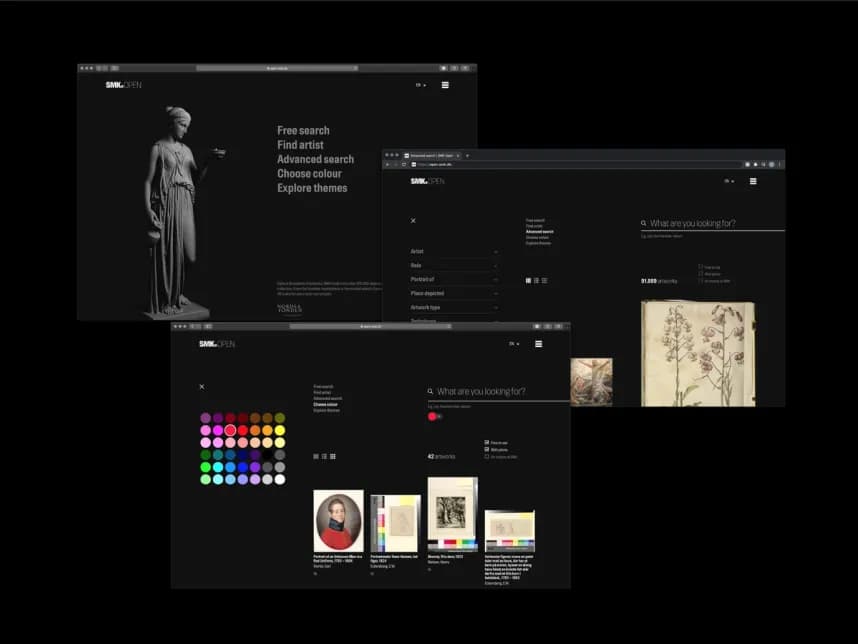Close the colour palette panel with the X icon
This screenshot has width=858, height=644.
202,387
